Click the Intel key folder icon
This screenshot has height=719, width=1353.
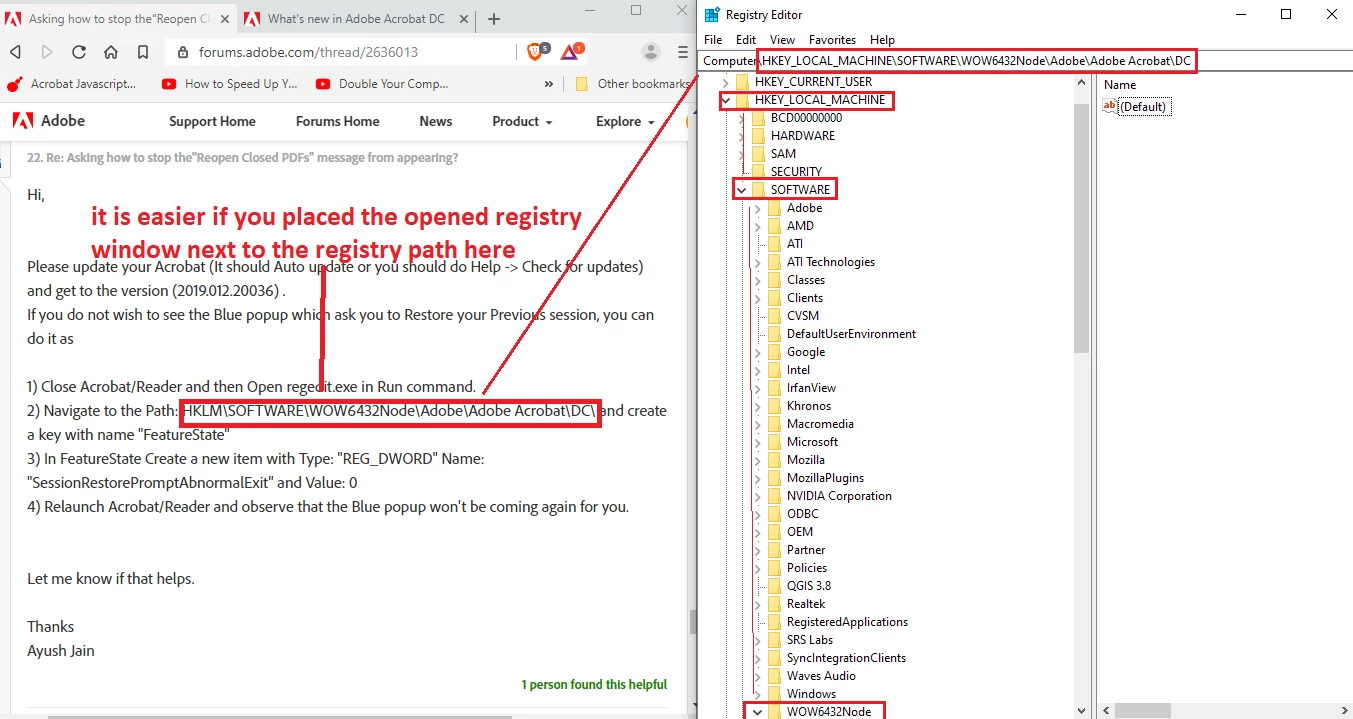(774, 370)
